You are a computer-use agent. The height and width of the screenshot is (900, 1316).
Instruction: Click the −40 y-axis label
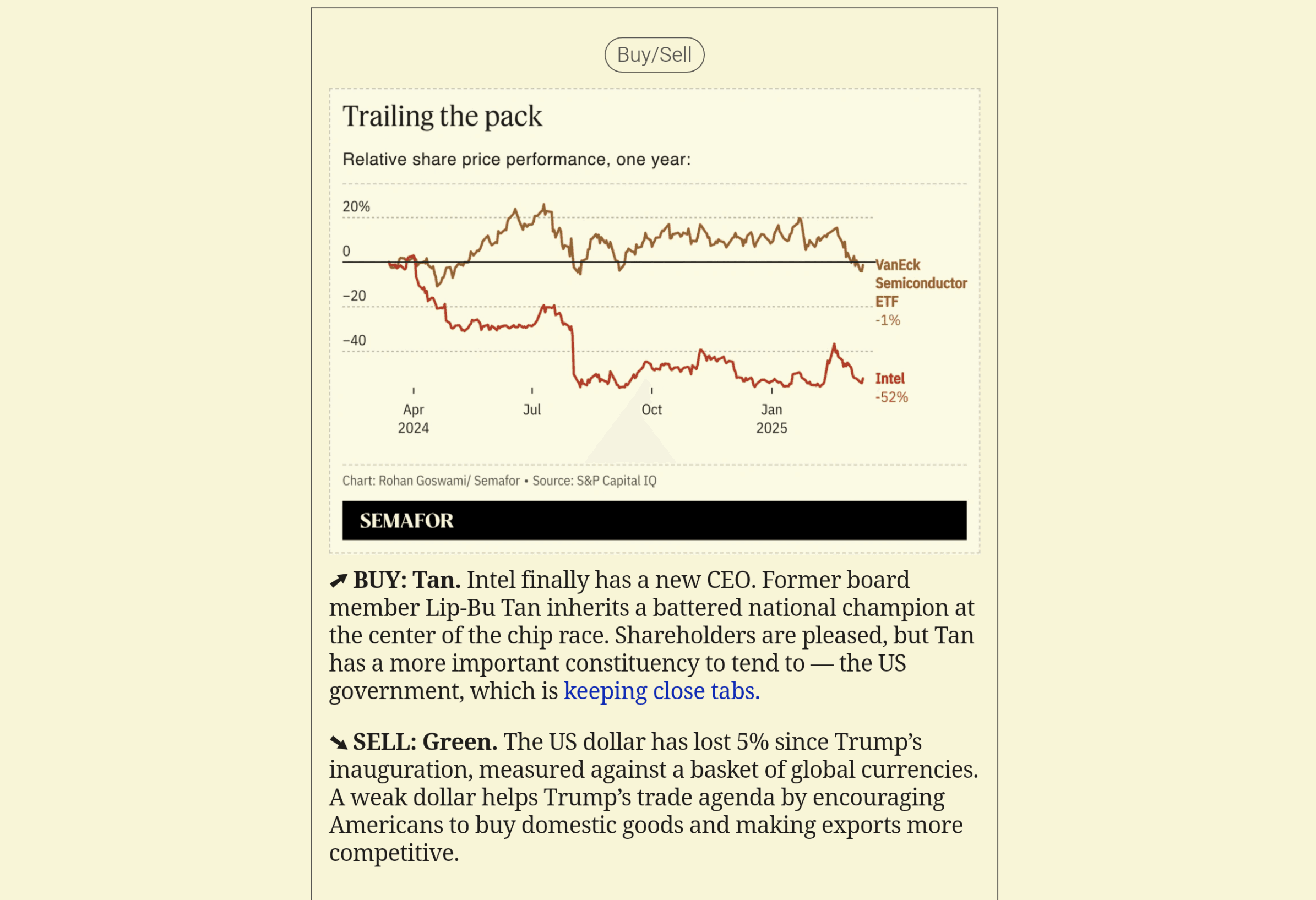pos(354,340)
